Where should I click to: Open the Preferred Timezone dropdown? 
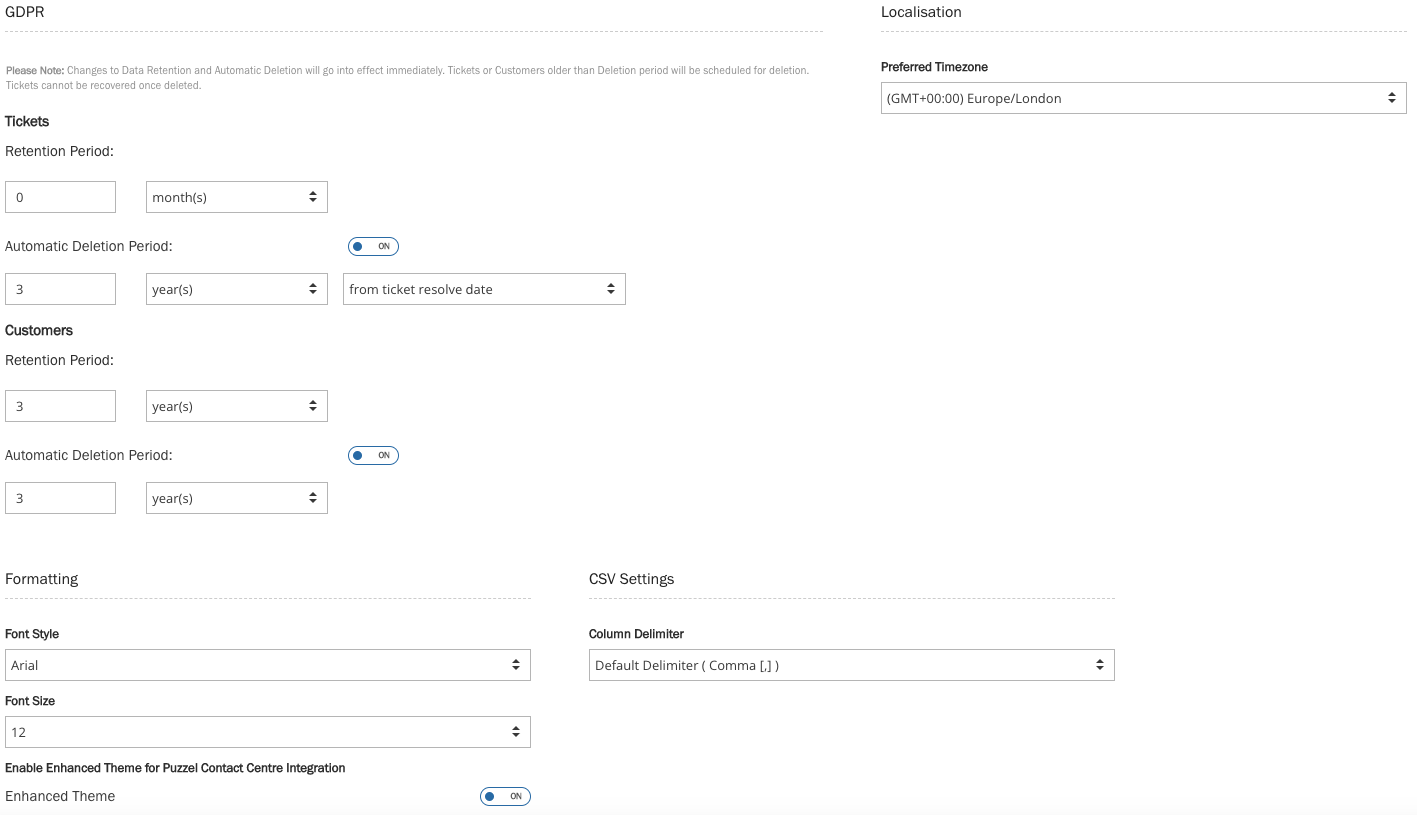coord(1143,98)
